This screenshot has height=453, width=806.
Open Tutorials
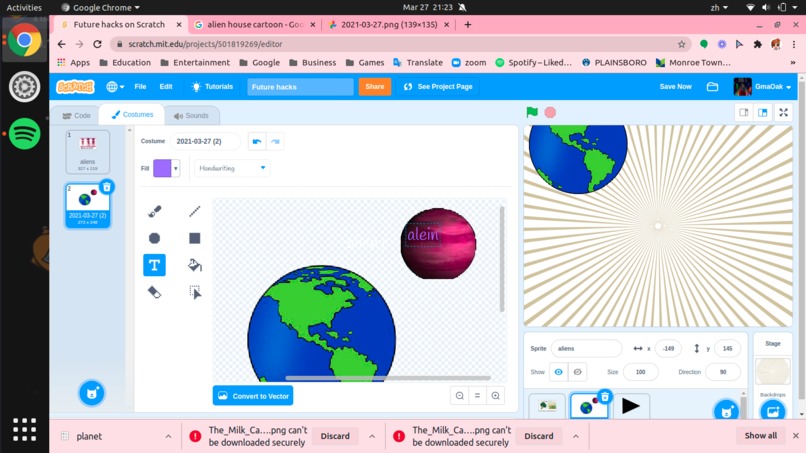(x=213, y=87)
